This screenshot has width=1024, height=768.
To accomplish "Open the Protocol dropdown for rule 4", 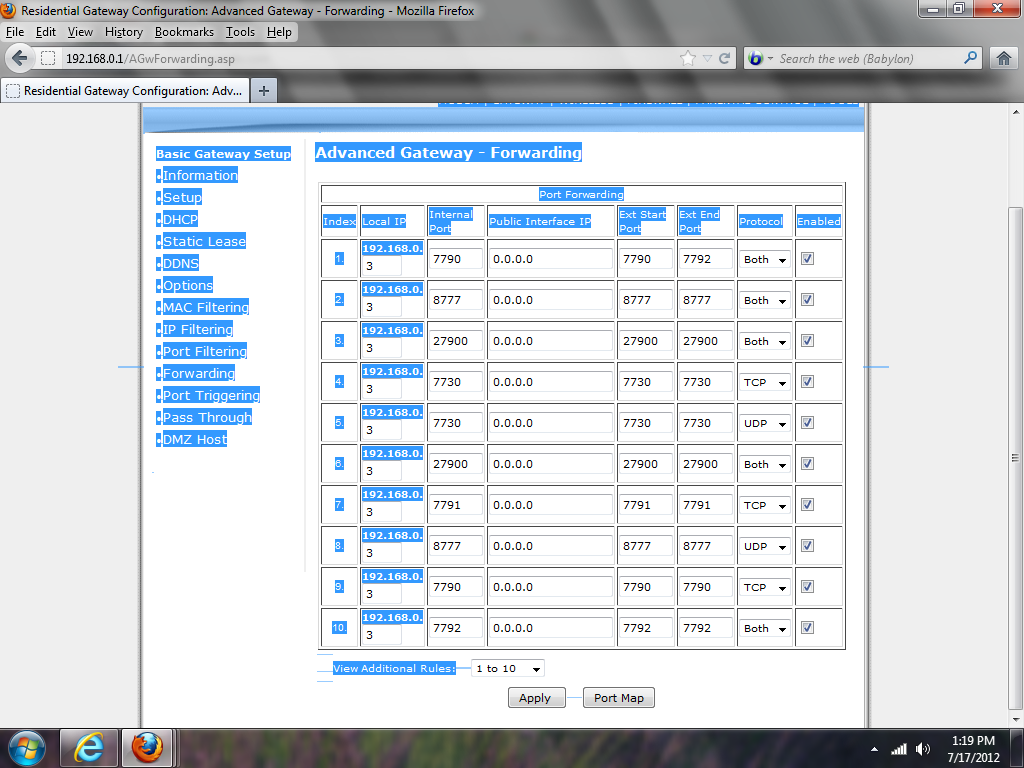I will (x=765, y=382).
